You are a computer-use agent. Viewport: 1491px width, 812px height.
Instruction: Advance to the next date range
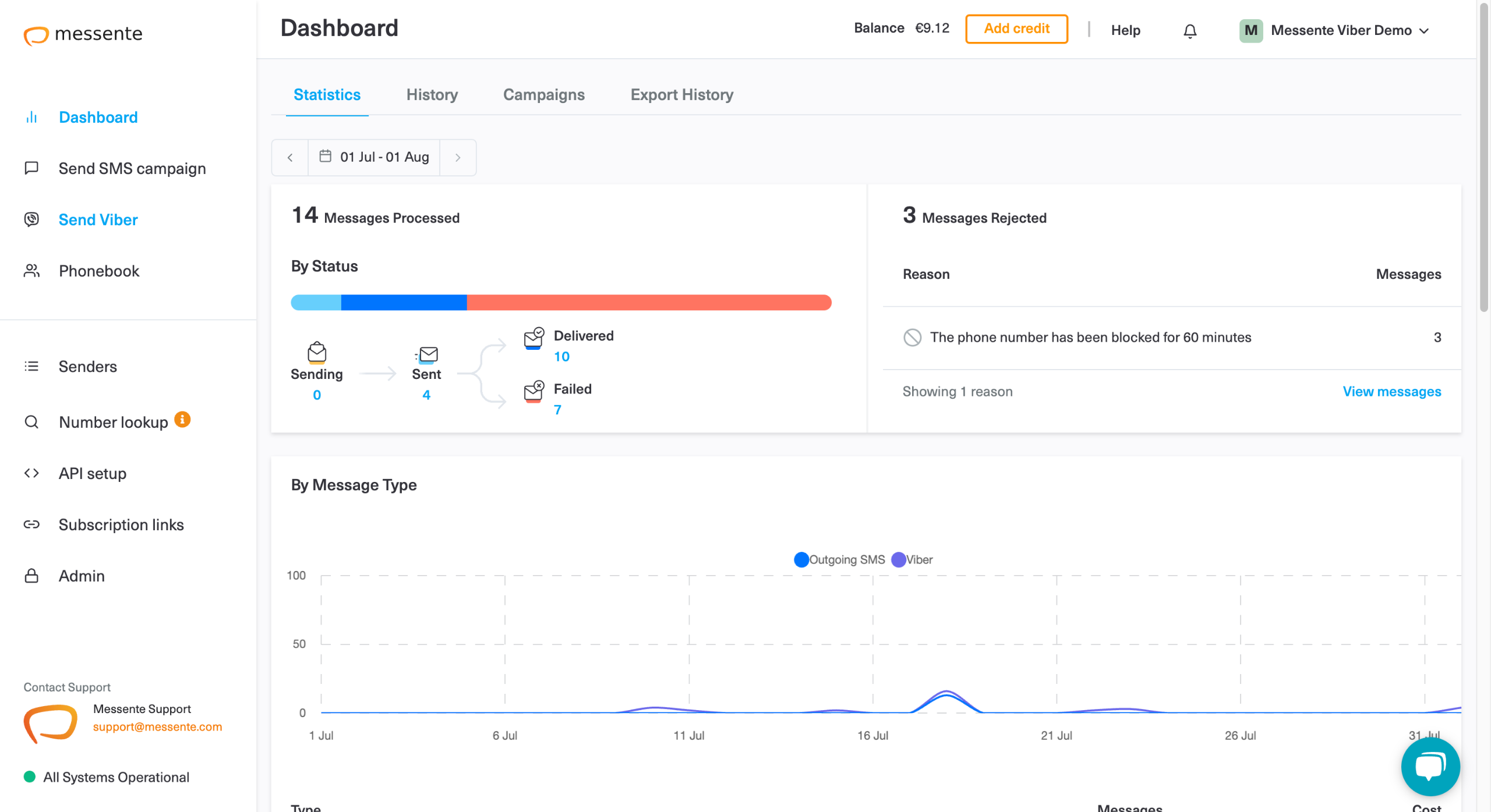click(x=458, y=157)
